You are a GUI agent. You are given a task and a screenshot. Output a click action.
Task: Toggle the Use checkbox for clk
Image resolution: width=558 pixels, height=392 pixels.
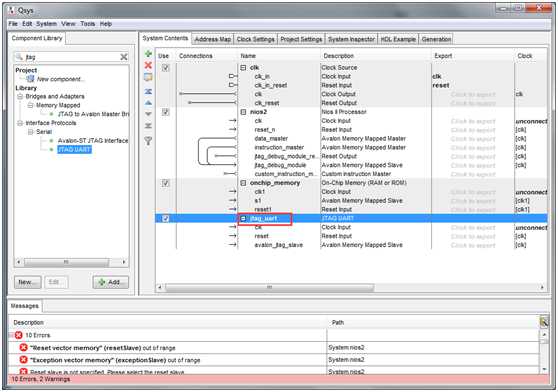[x=165, y=68]
